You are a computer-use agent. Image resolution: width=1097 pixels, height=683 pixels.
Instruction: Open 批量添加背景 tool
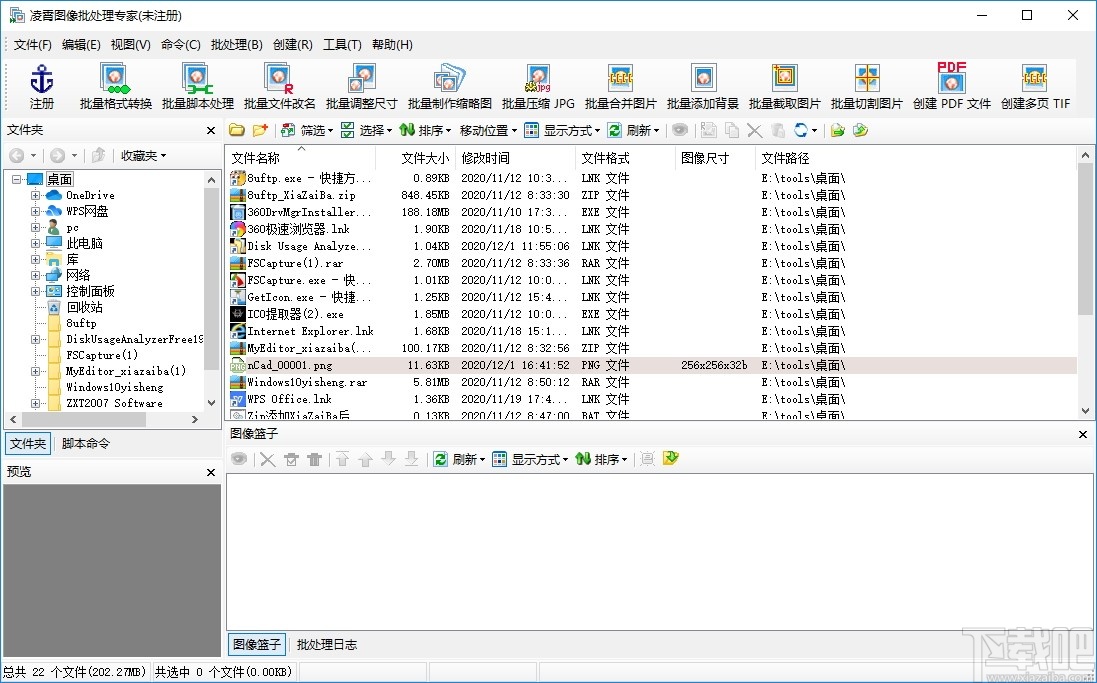703,87
